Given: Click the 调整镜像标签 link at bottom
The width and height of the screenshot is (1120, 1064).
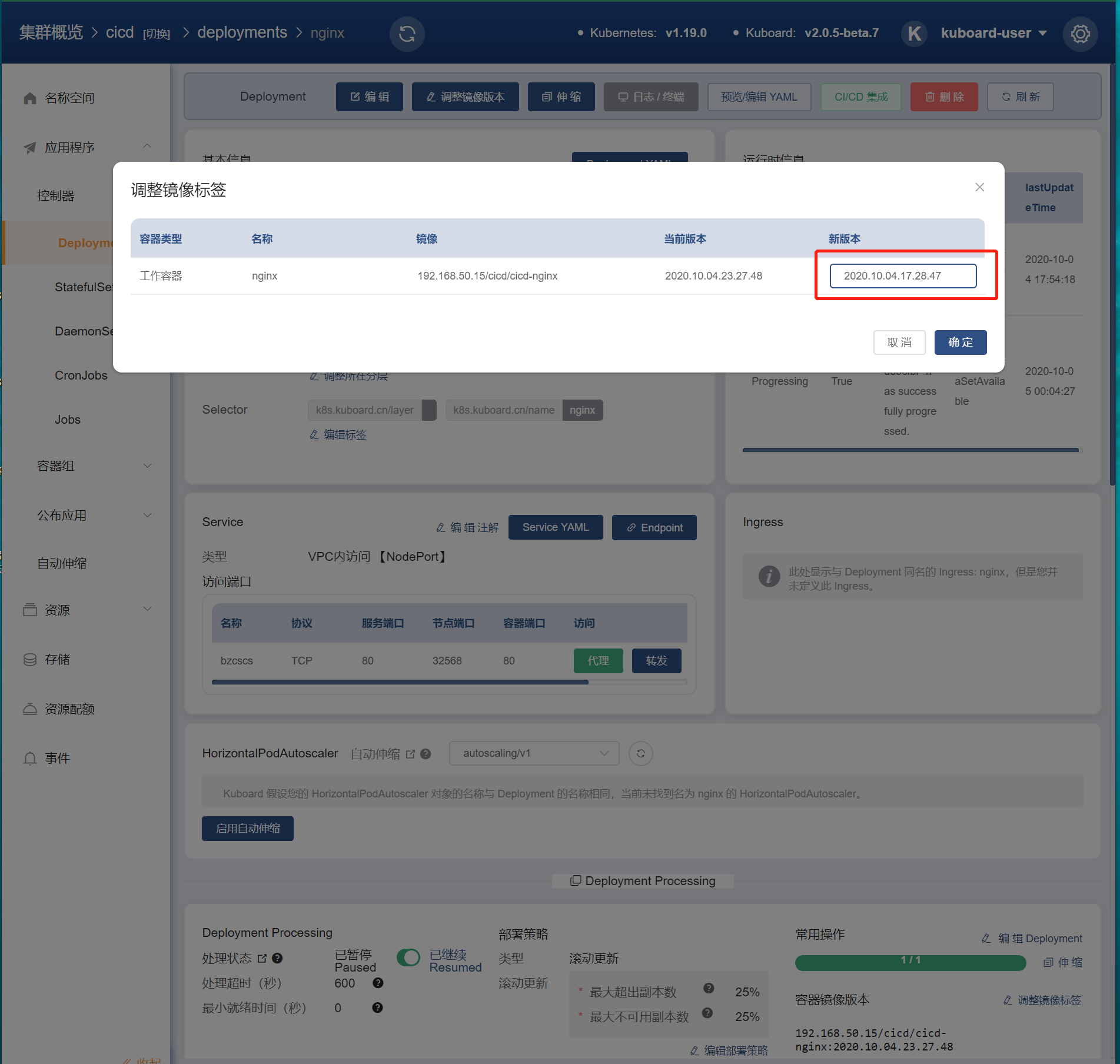Looking at the screenshot, I should coord(1042,1000).
